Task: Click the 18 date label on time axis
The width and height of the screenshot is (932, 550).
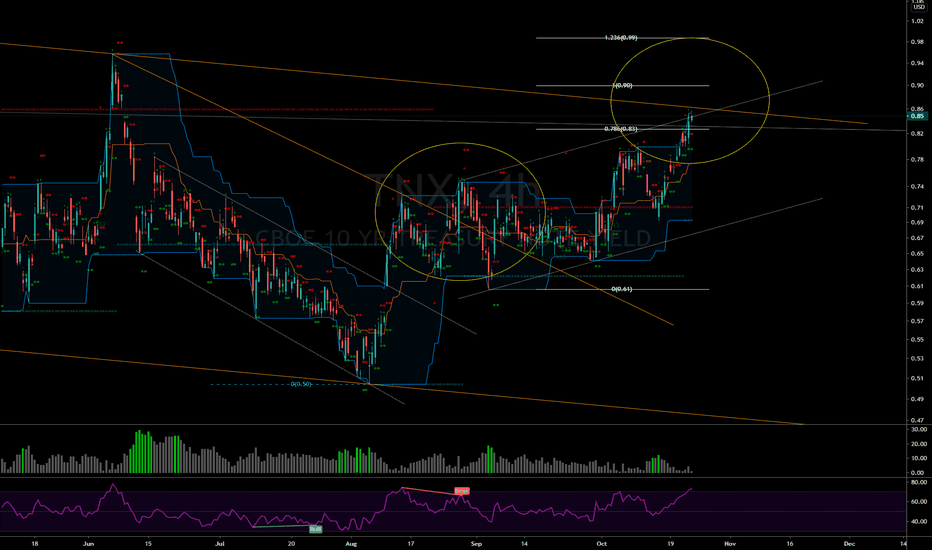Action: click(x=34, y=543)
